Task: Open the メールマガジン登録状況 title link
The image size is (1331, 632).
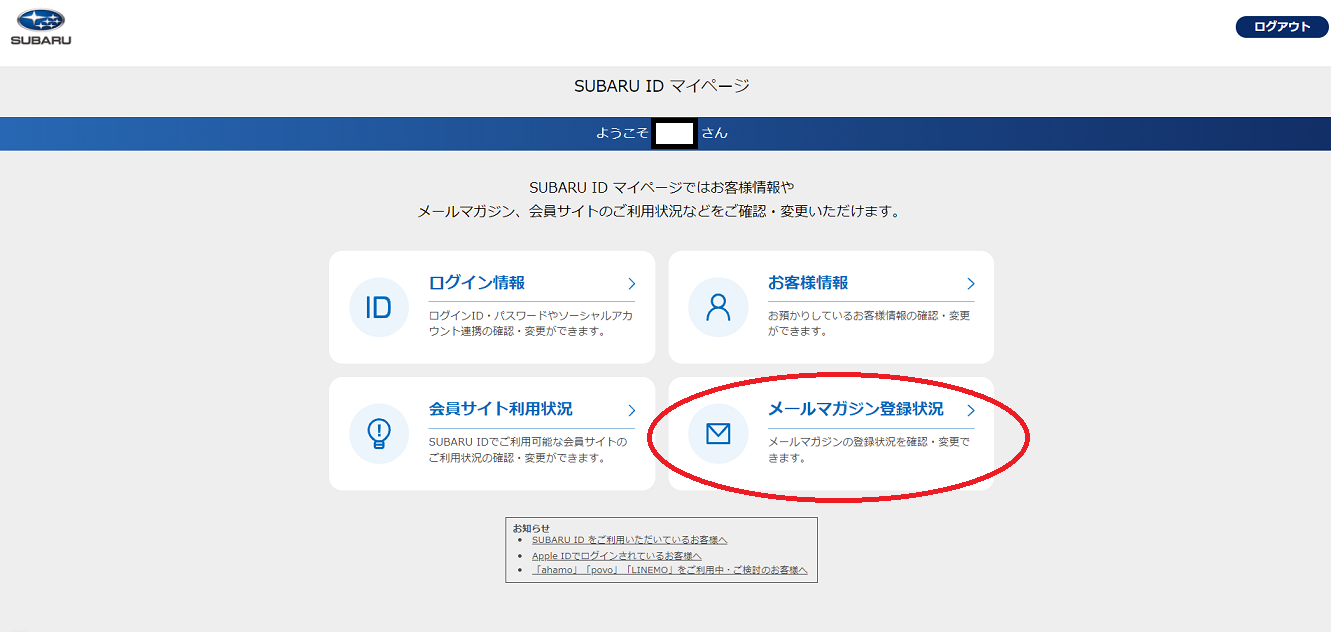Action: point(855,409)
